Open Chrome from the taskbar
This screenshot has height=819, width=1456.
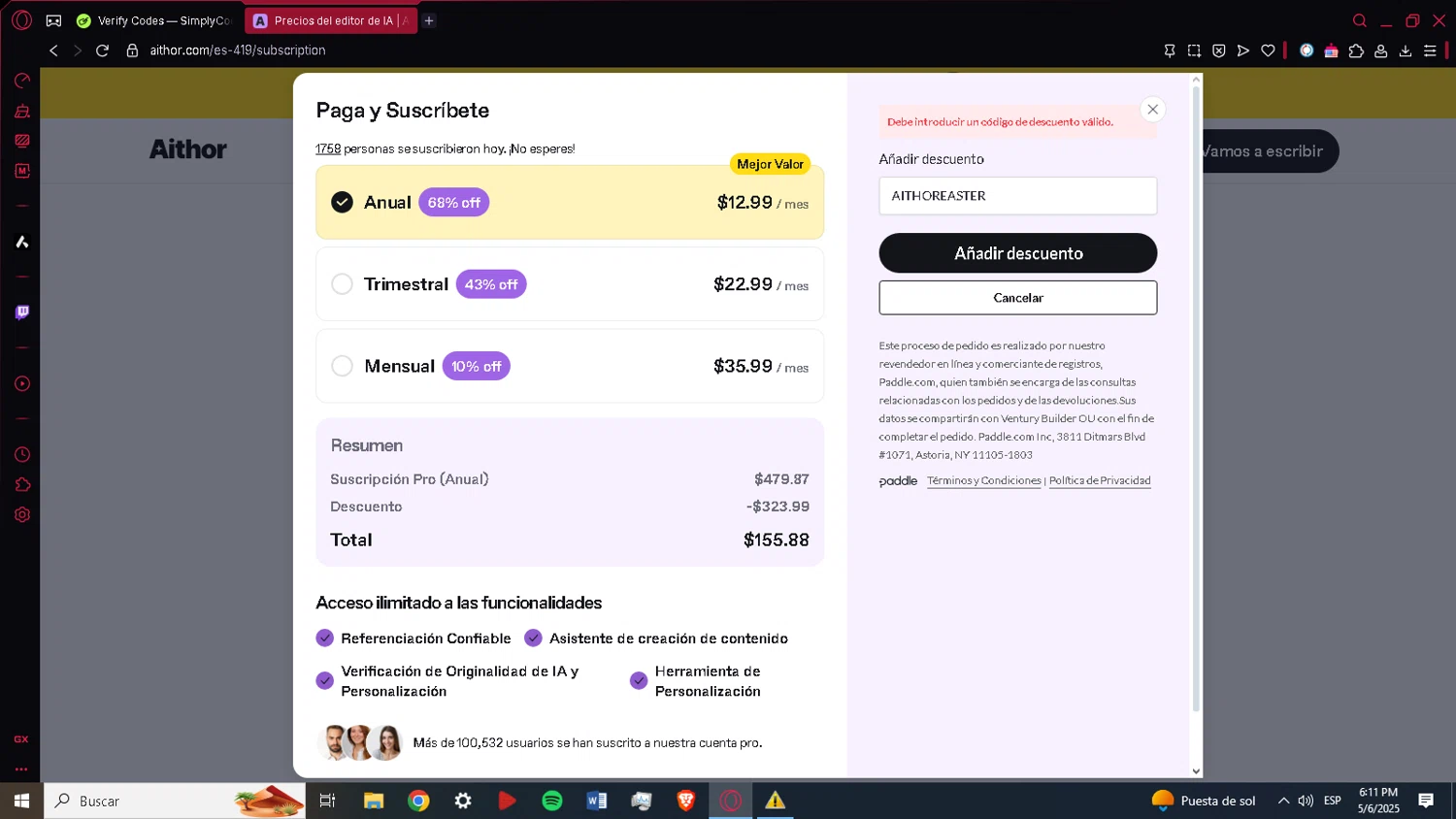tap(418, 801)
